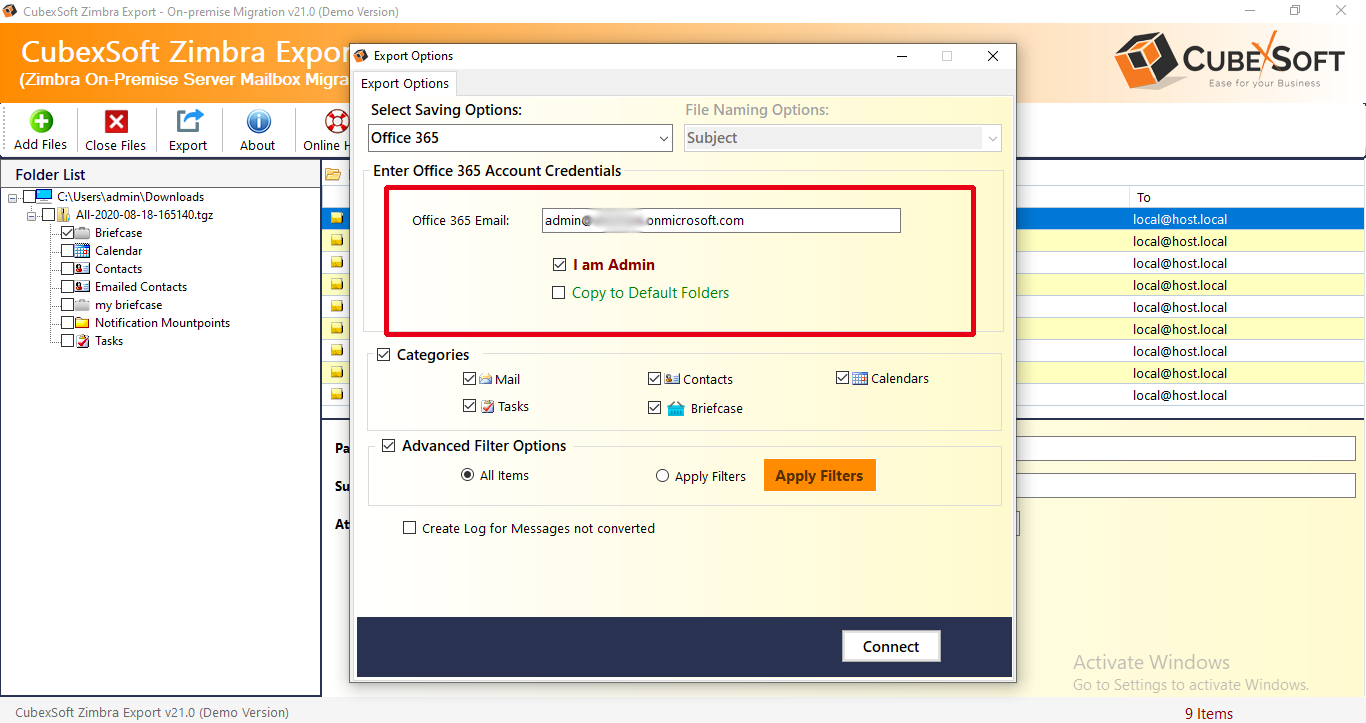Click the Export Options window title icon
This screenshot has width=1366, height=723.
[362, 56]
